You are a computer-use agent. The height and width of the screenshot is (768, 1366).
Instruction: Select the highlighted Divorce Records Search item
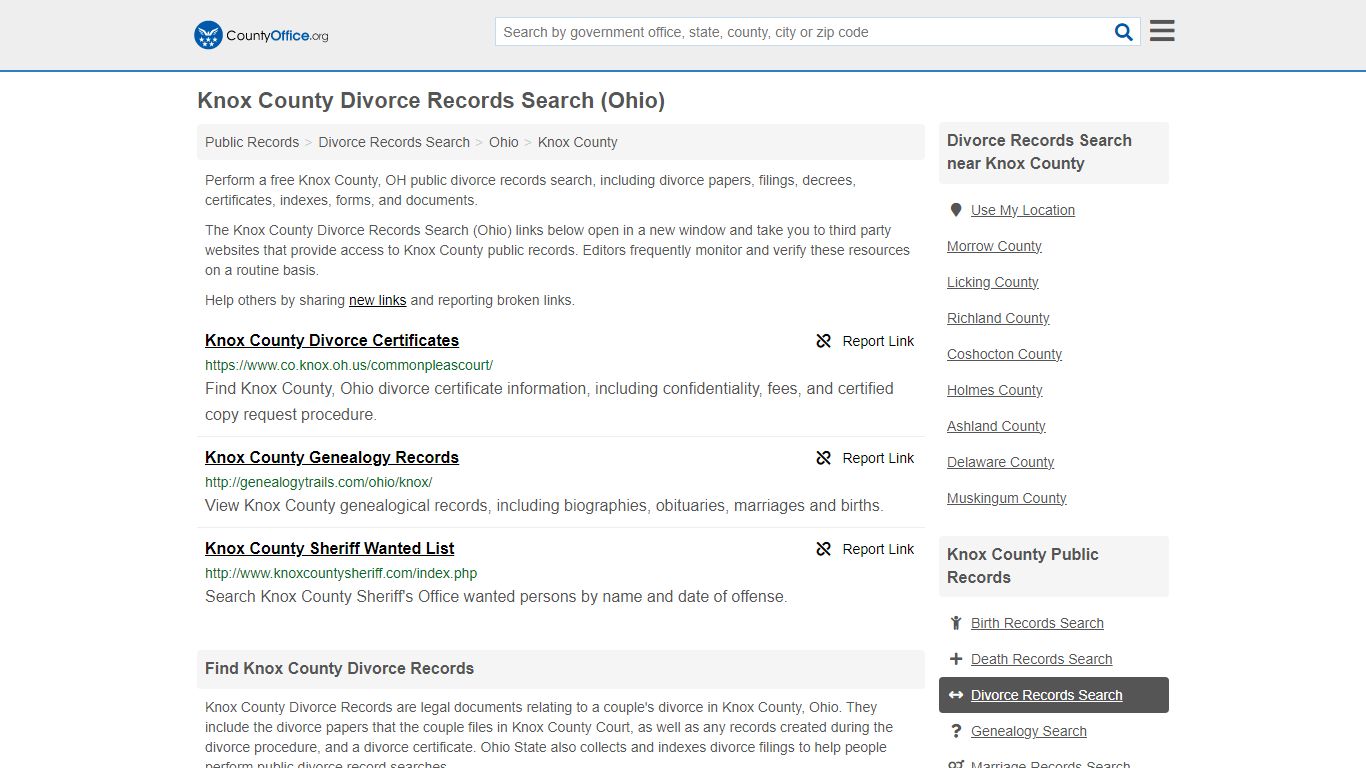(1054, 695)
